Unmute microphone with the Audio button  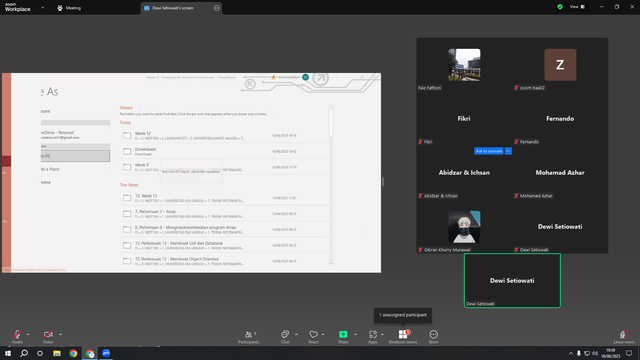[x=17, y=336]
